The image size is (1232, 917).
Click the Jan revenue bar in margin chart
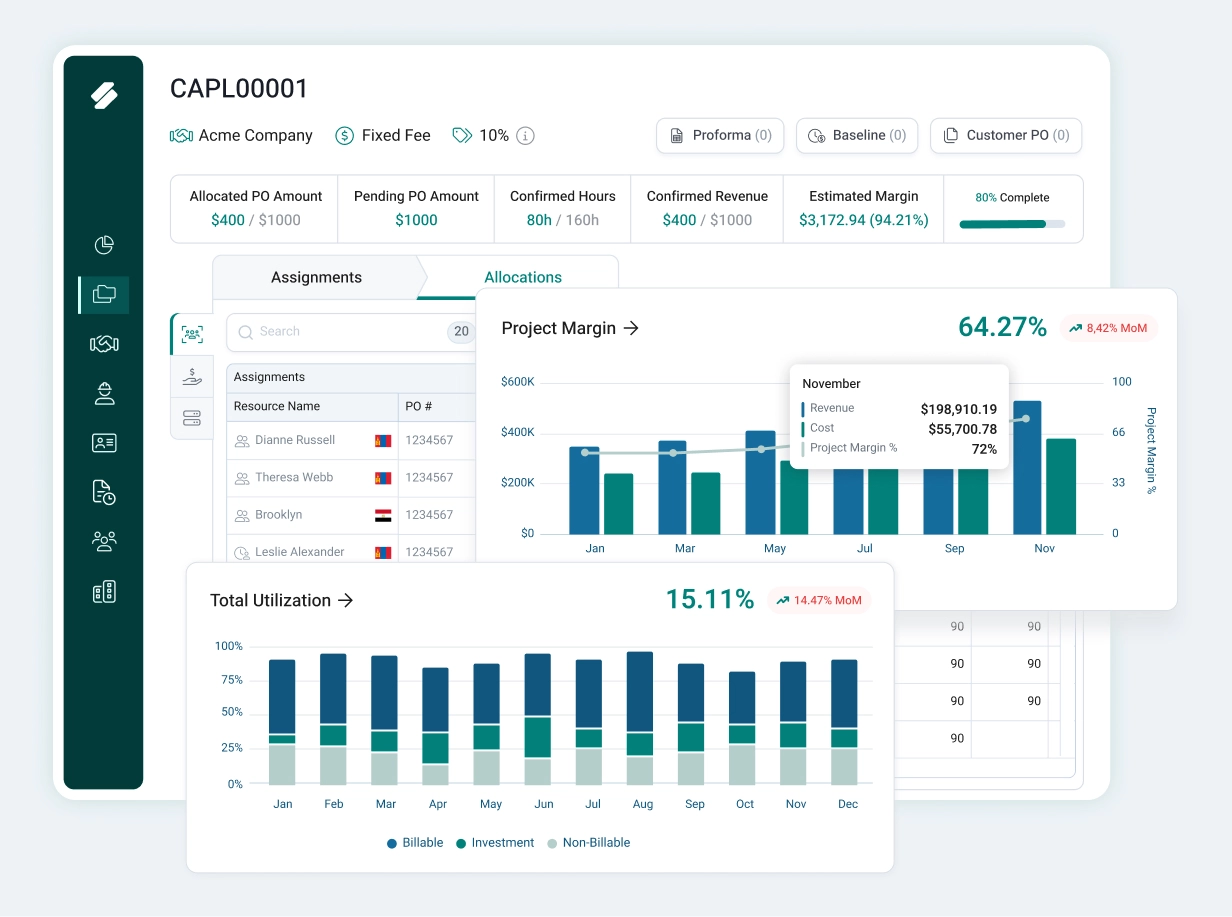(x=584, y=490)
